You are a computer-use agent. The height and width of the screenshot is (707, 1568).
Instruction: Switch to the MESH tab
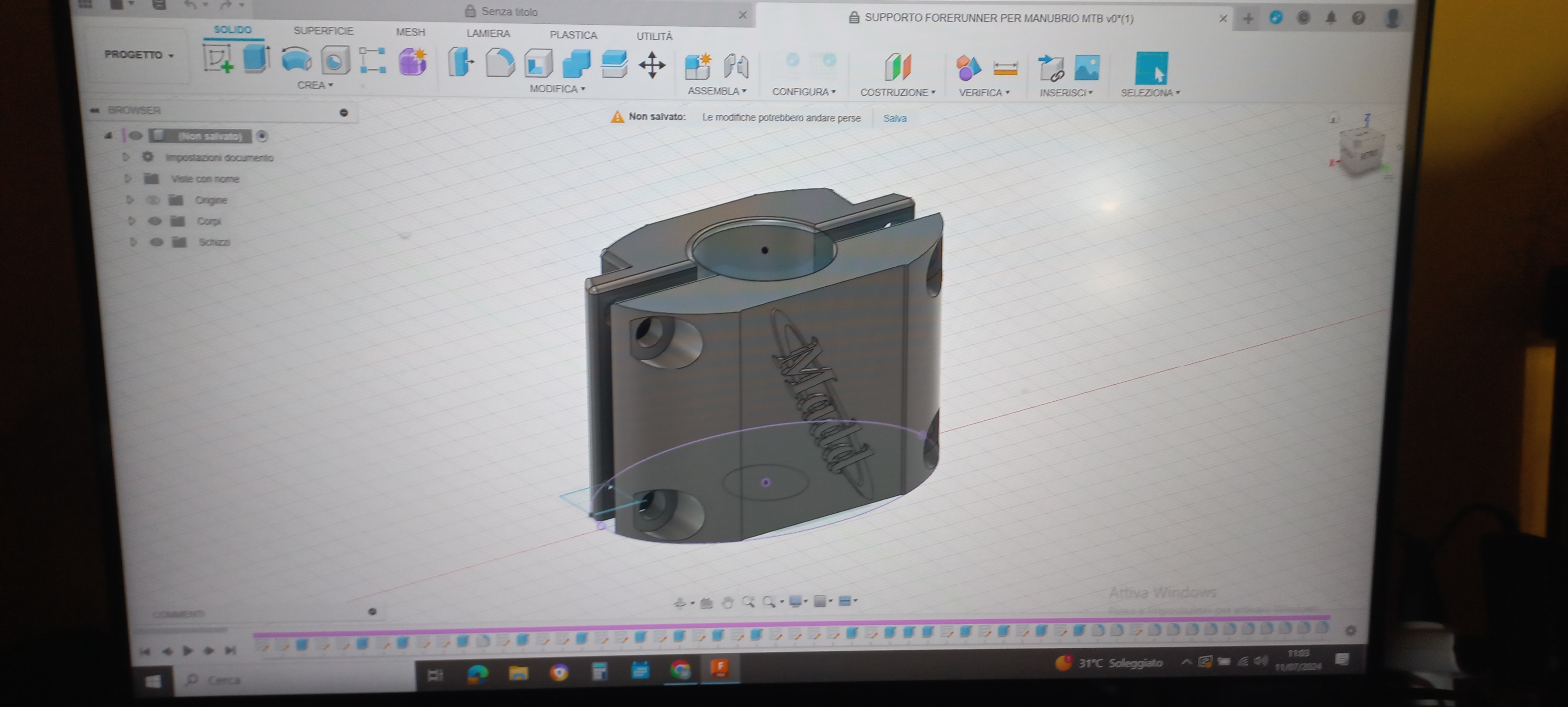pyautogui.click(x=410, y=32)
